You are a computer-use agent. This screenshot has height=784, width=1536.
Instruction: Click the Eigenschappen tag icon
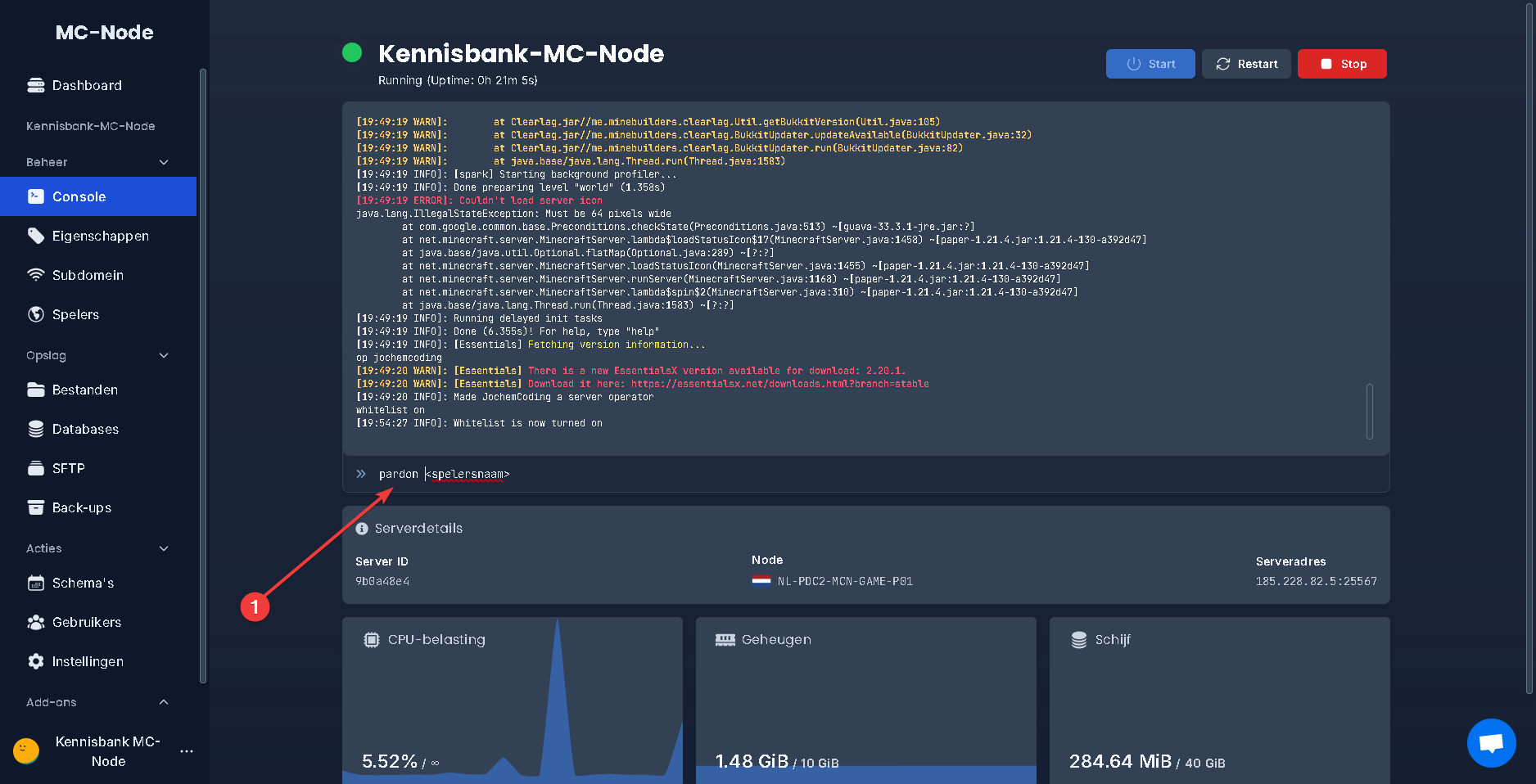click(36, 236)
